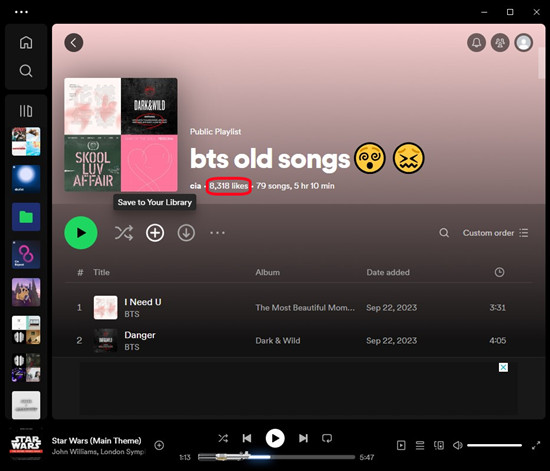Open the grey cover at sidebar bottom
The image size is (550, 471).
[26, 405]
